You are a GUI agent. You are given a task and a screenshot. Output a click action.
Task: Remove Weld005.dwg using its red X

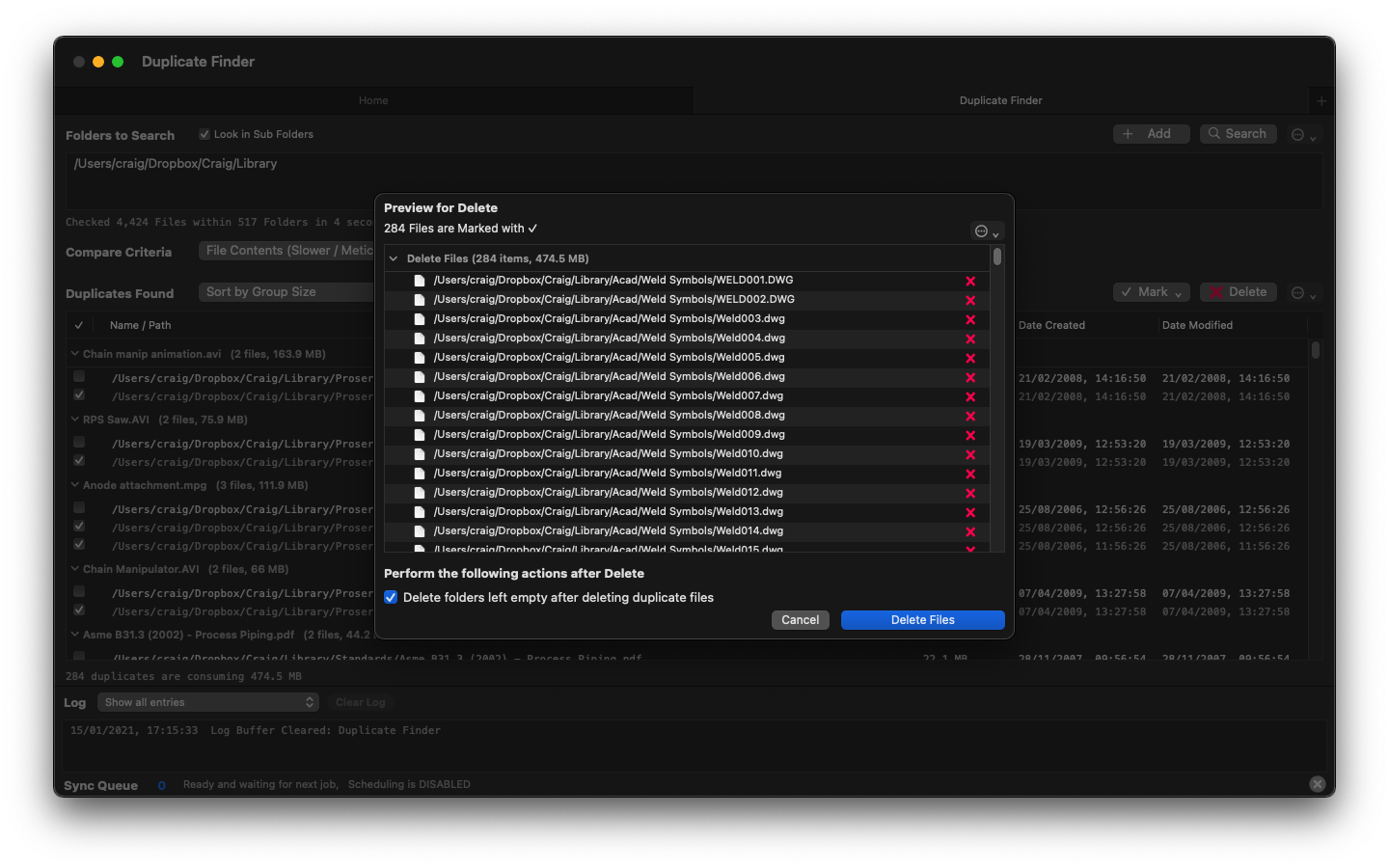pyautogui.click(x=970, y=358)
